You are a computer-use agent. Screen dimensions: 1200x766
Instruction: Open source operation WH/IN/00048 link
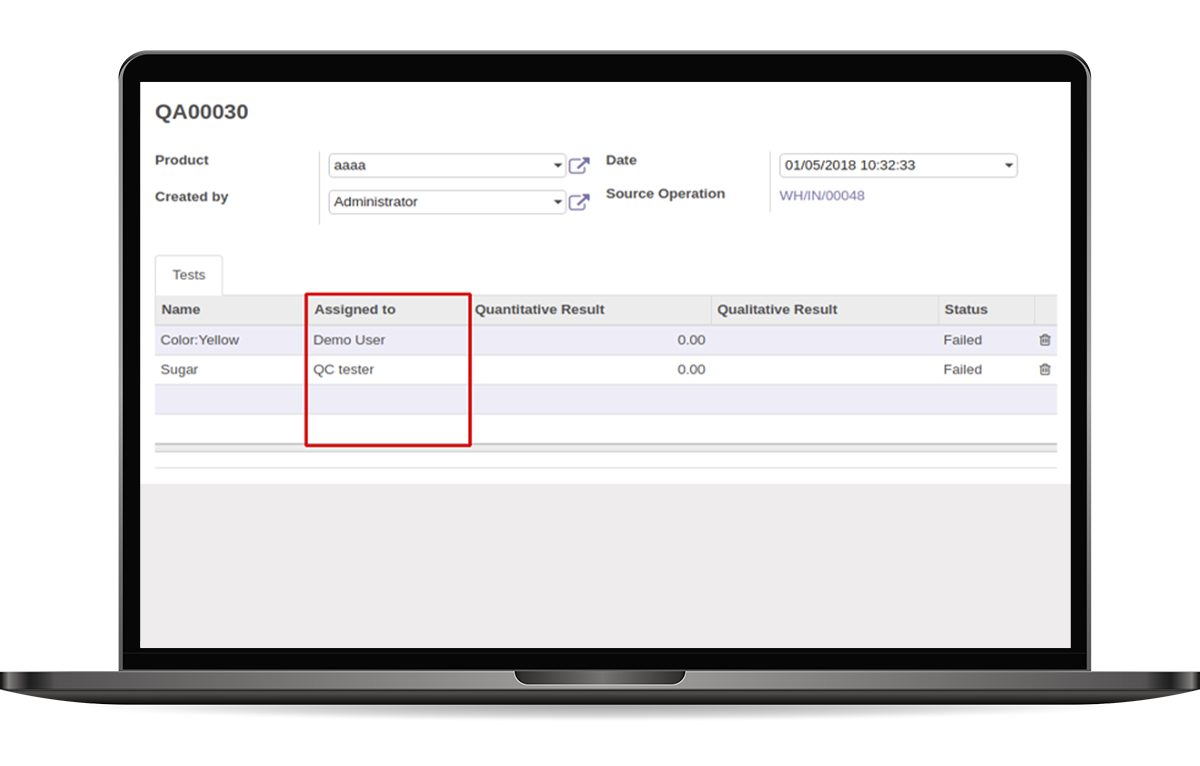tap(822, 196)
